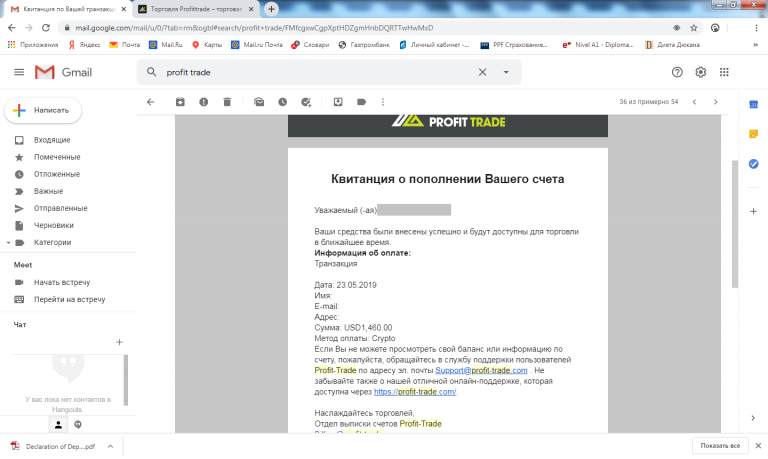Show advanced search options dropdown
Image resolution: width=768 pixels, height=459 pixels.
pyautogui.click(x=506, y=72)
